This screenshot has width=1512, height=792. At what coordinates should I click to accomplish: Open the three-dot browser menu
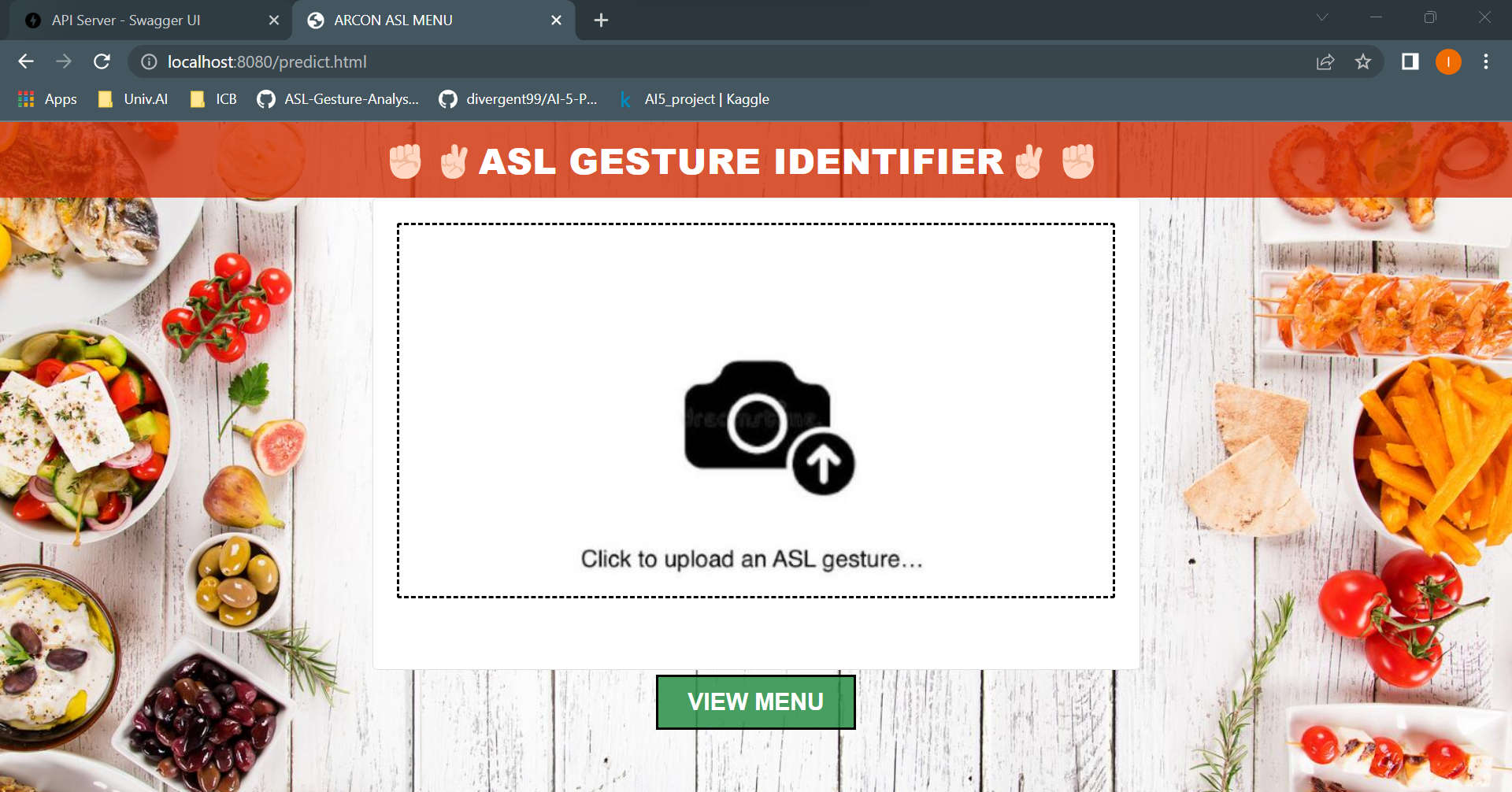point(1486,61)
